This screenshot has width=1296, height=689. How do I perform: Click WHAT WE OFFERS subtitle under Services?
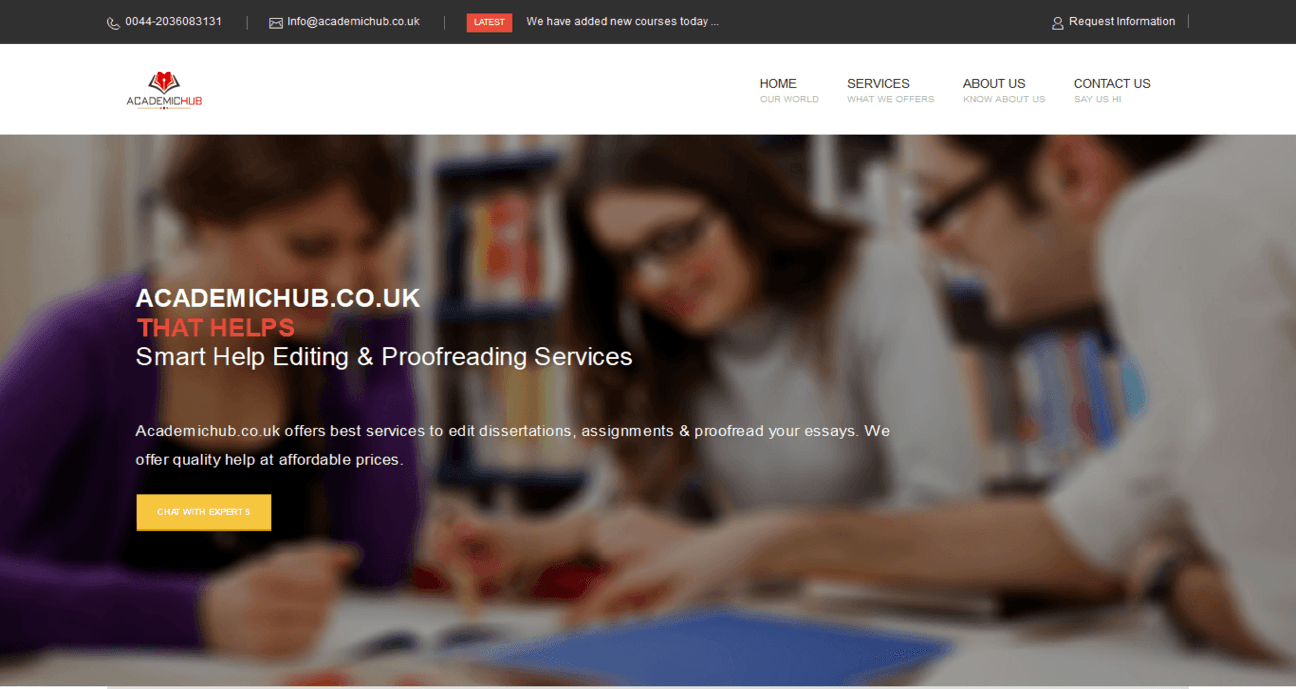pyautogui.click(x=890, y=99)
